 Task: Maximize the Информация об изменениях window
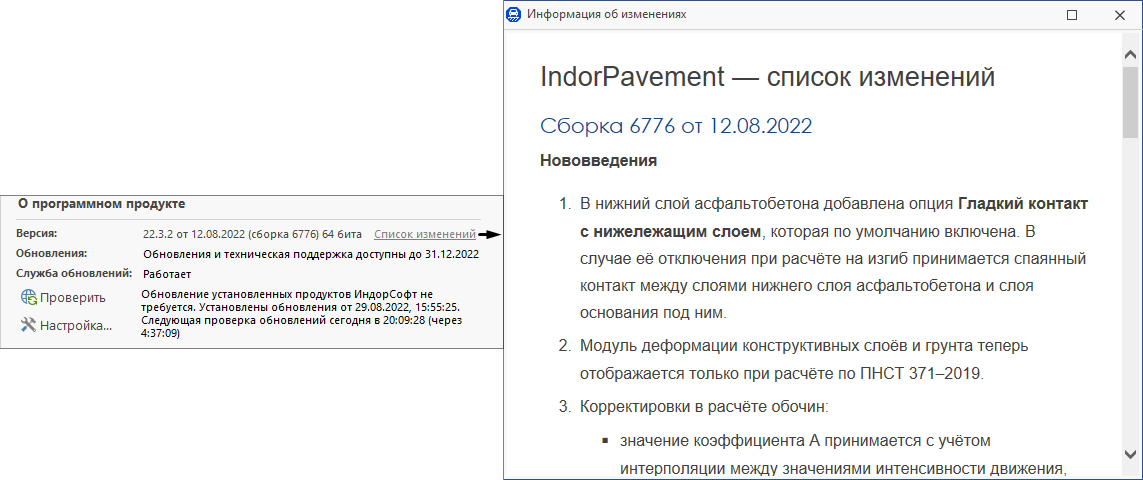click(1072, 15)
